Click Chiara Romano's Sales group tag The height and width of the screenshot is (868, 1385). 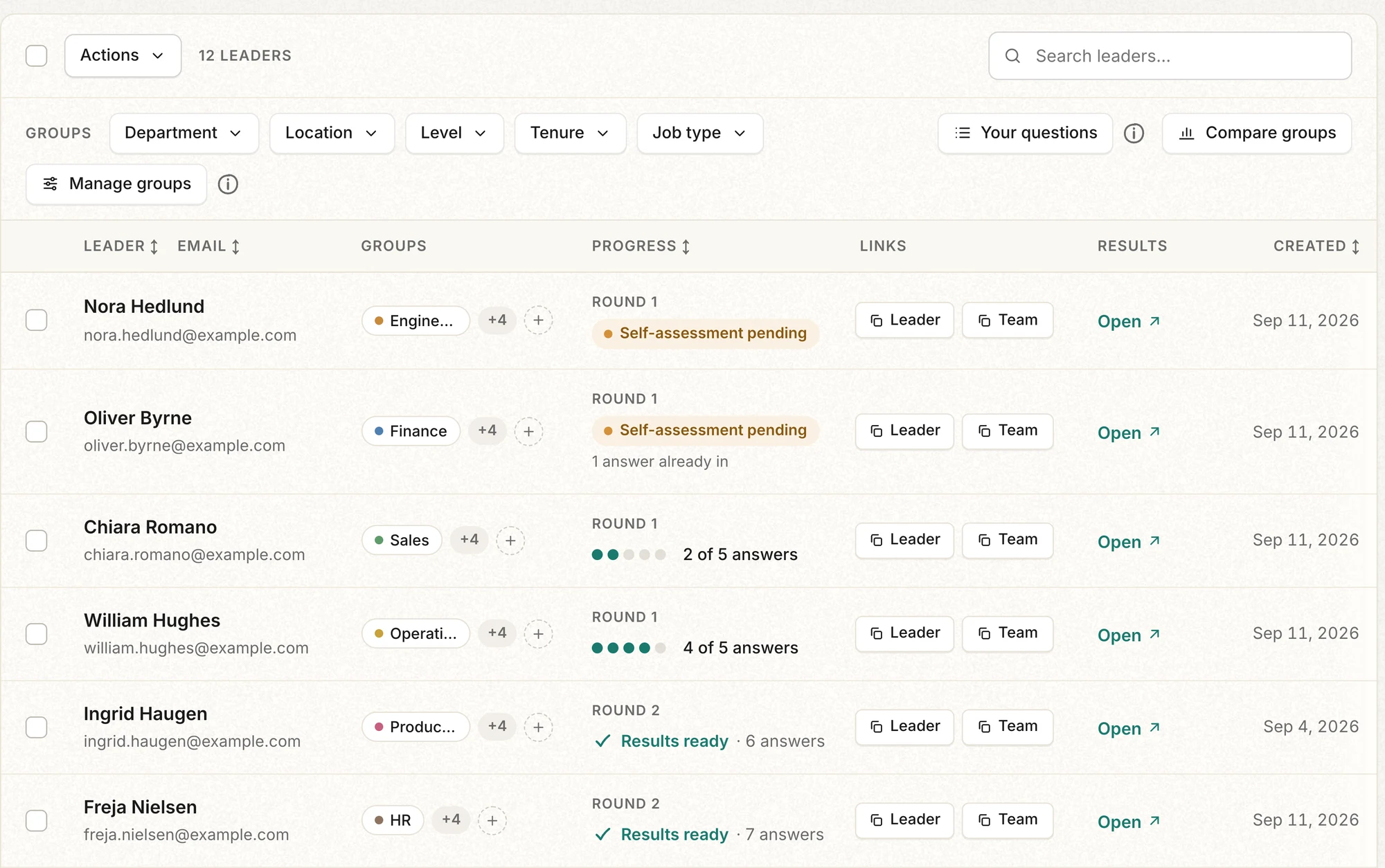[x=402, y=541]
